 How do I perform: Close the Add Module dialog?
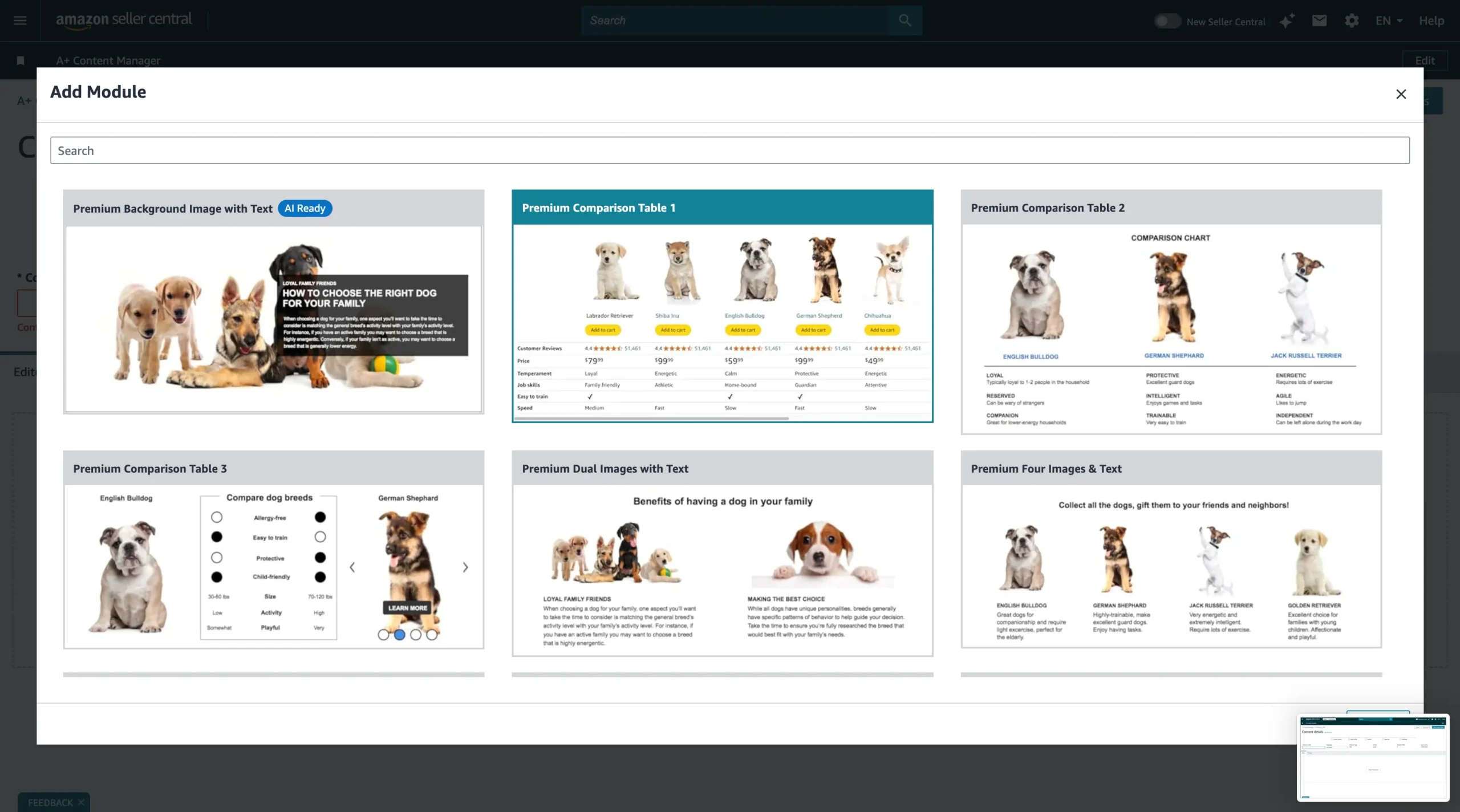click(x=1401, y=94)
